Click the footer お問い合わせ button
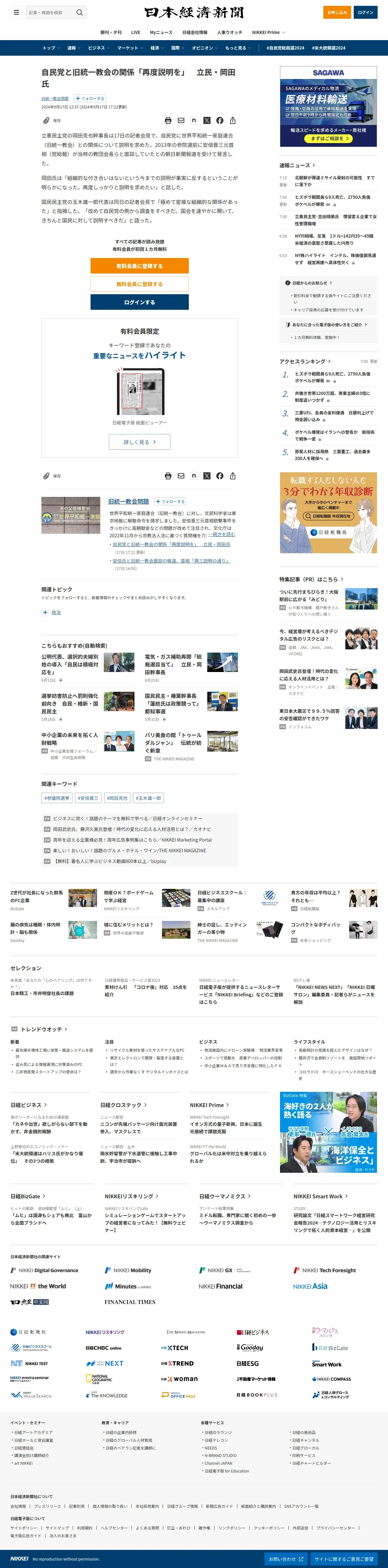Screen dimensions: 388x1568 click(286, 1558)
